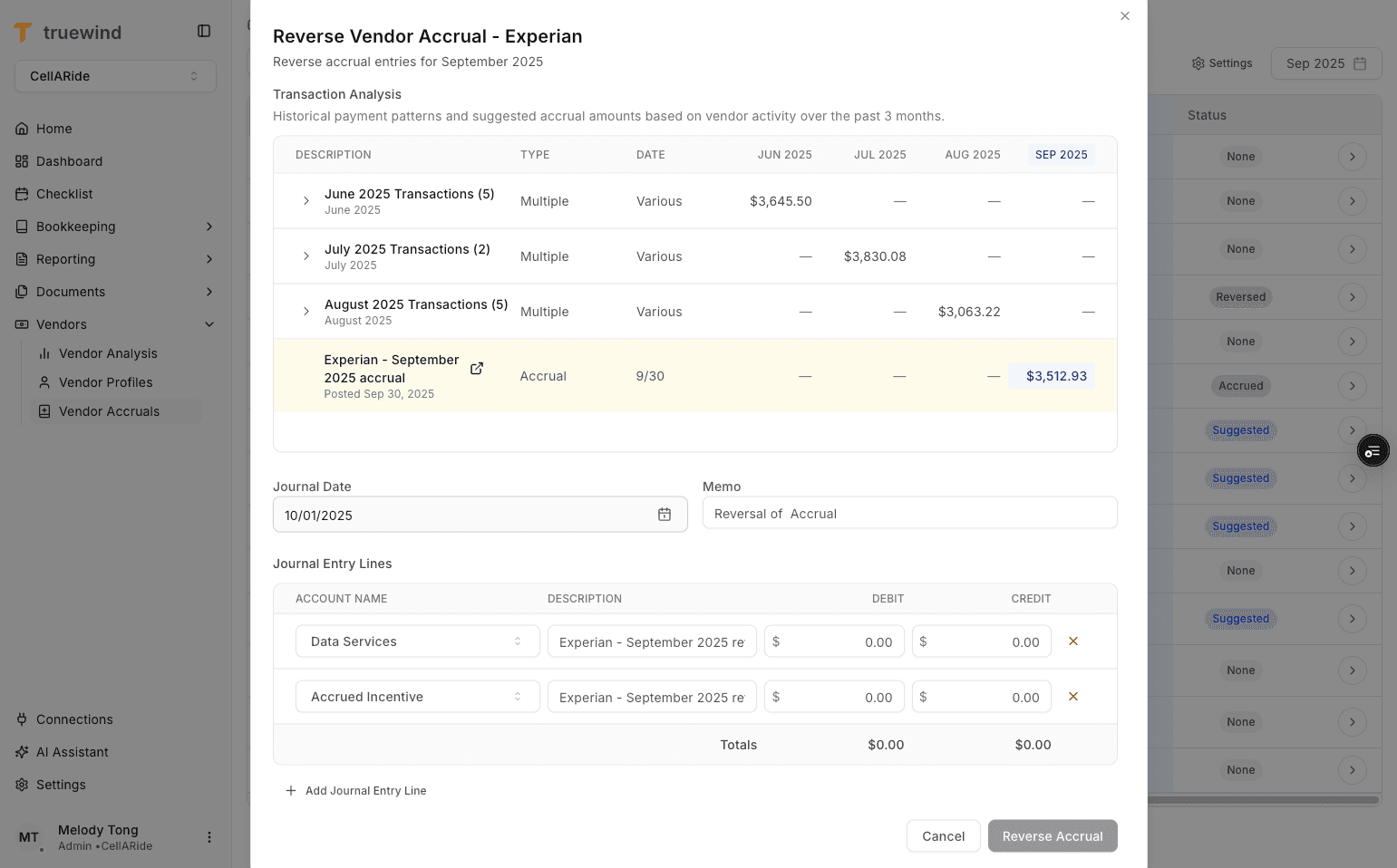Viewport: 1397px width, 868px height.
Task: Click the Dashboard grid icon
Action: pyautogui.click(x=22, y=161)
